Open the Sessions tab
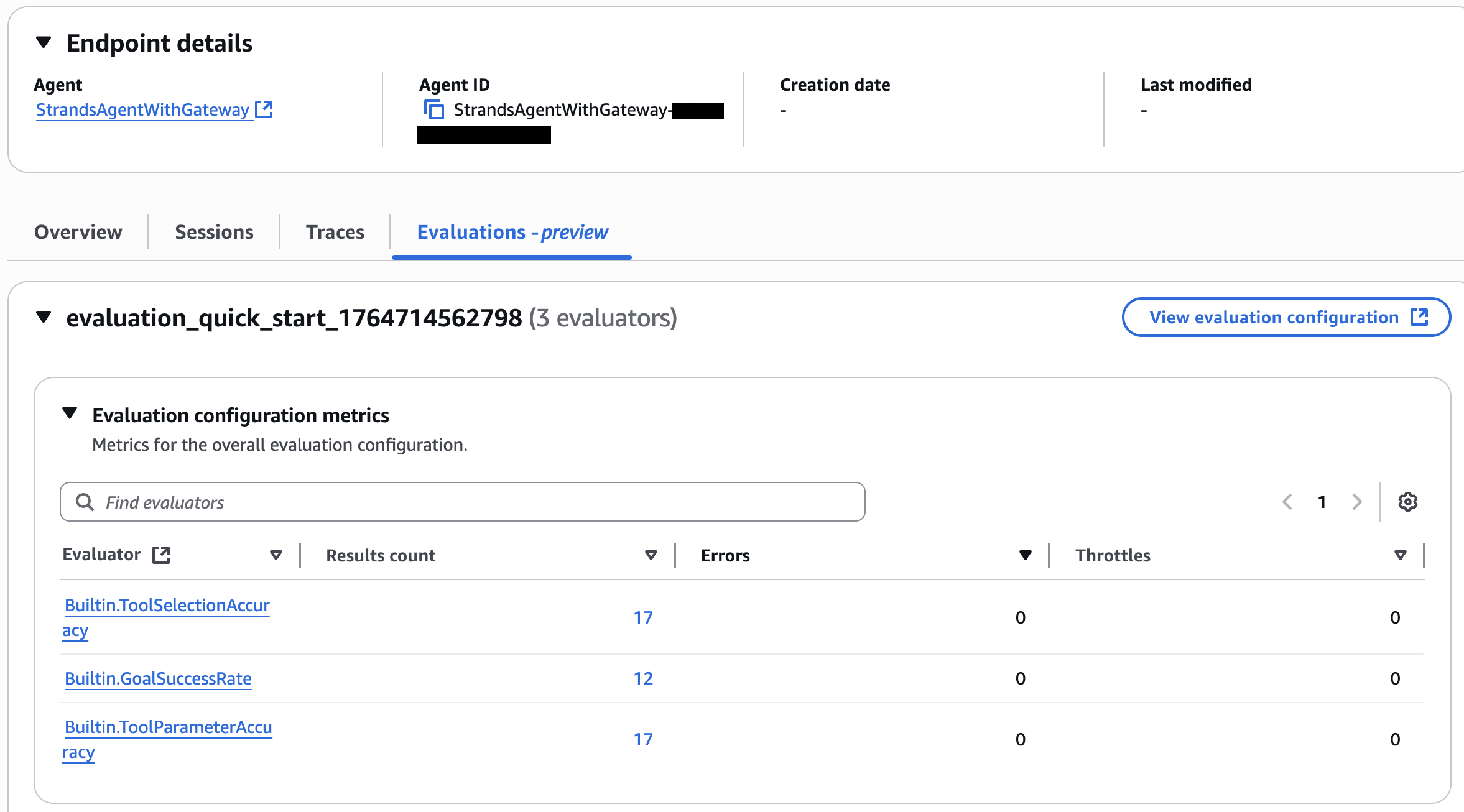The image size is (1464, 812). click(214, 232)
